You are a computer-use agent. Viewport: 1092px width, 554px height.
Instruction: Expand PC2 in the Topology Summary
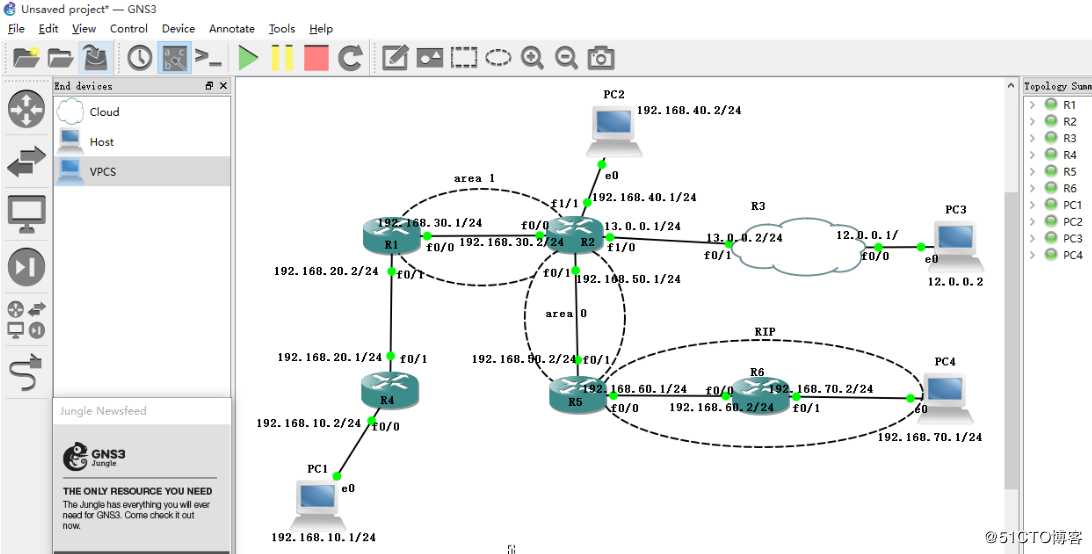pos(1032,222)
